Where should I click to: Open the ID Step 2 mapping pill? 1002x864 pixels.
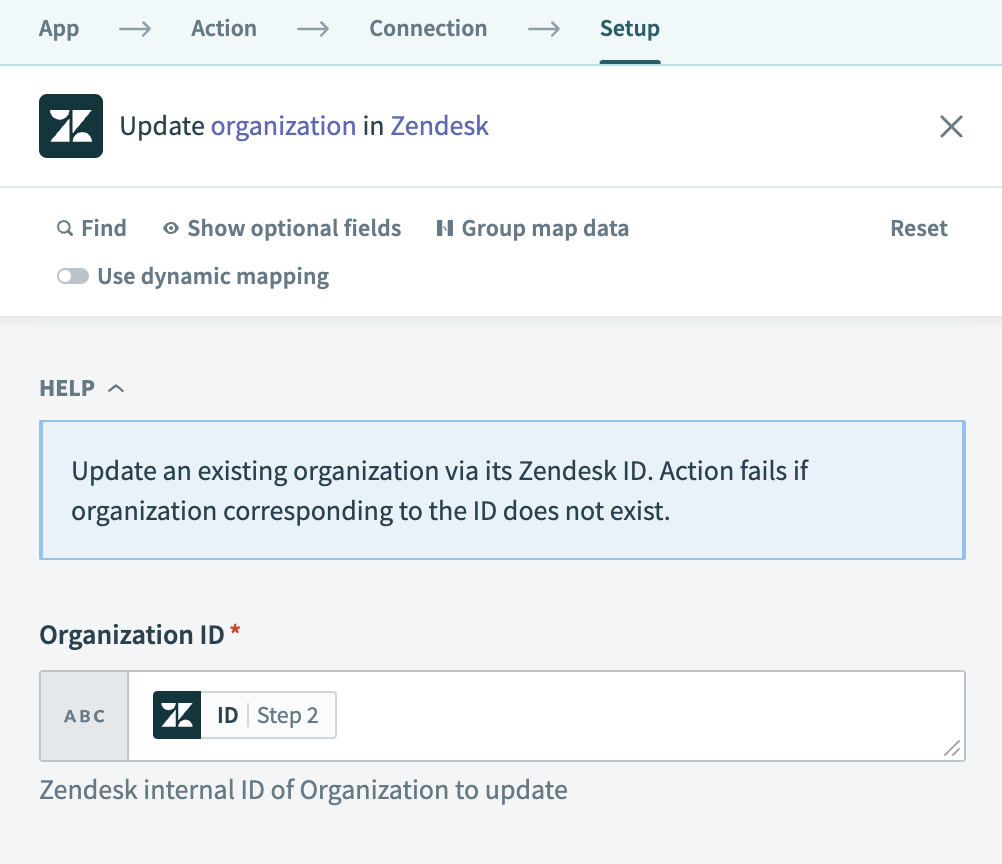[243, 714]
